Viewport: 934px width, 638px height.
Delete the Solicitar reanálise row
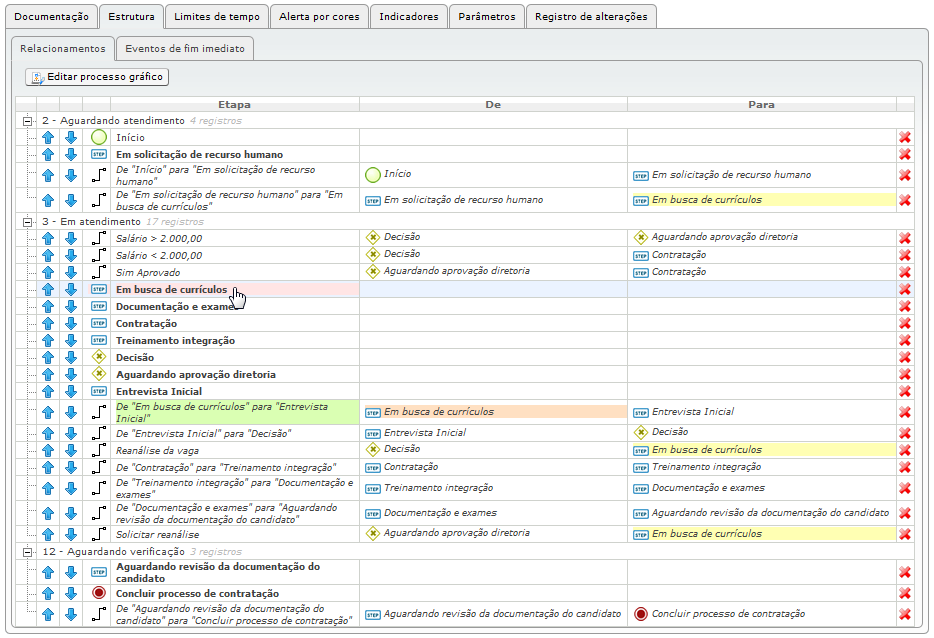(x=905, y=535)
